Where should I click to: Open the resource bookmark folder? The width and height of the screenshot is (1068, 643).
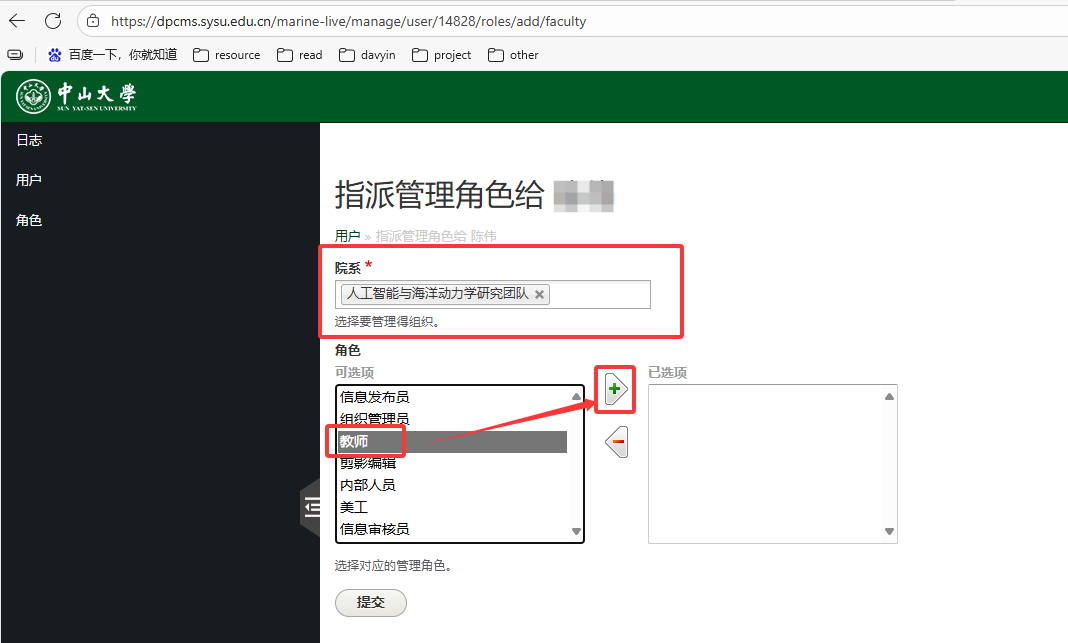coord(227,55)
